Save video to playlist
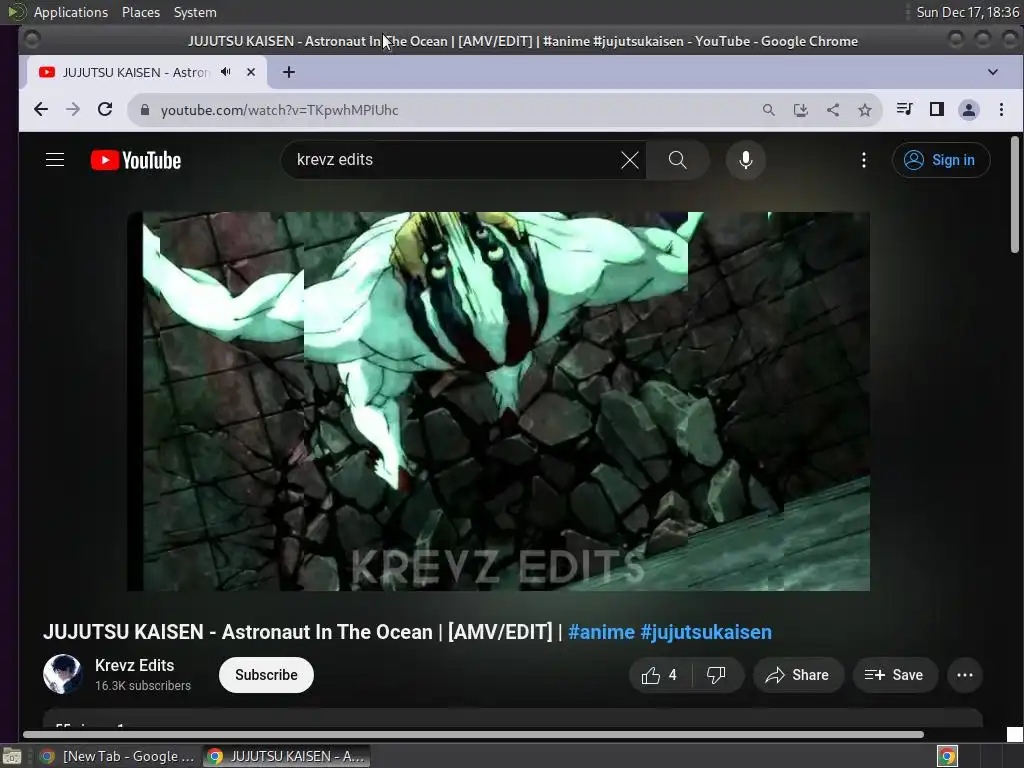This screenshot has height=768, width=1024. click(x=895, y=675)
